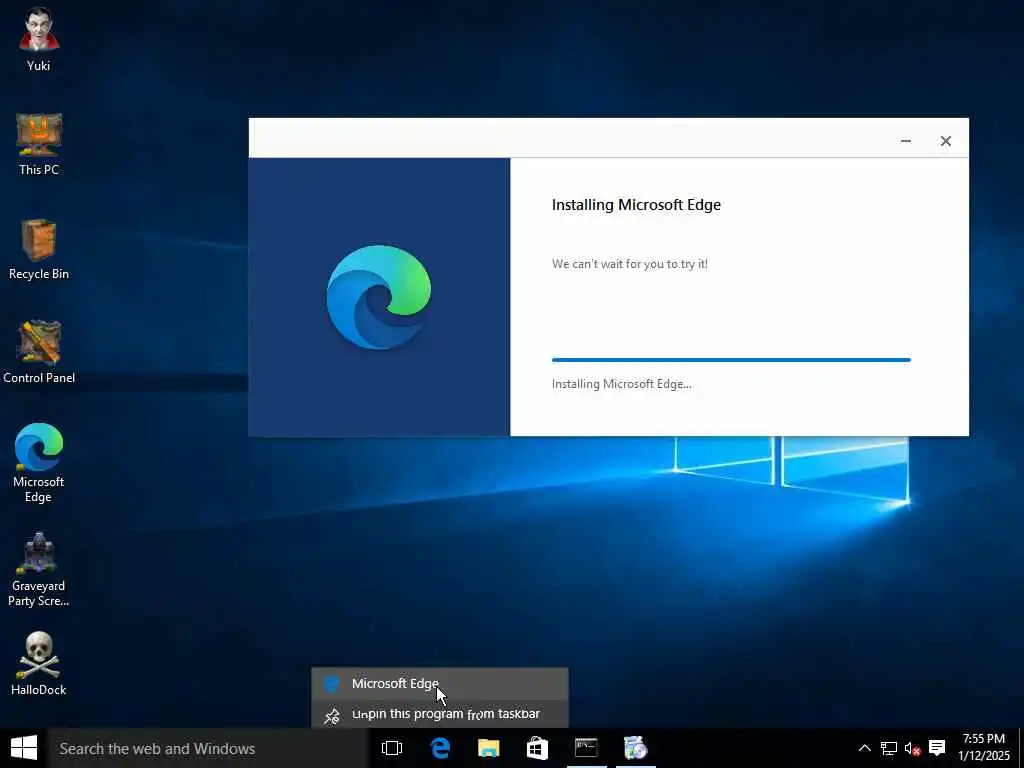
Task: Select the This PC desktop icon
Action: point(39,144)
